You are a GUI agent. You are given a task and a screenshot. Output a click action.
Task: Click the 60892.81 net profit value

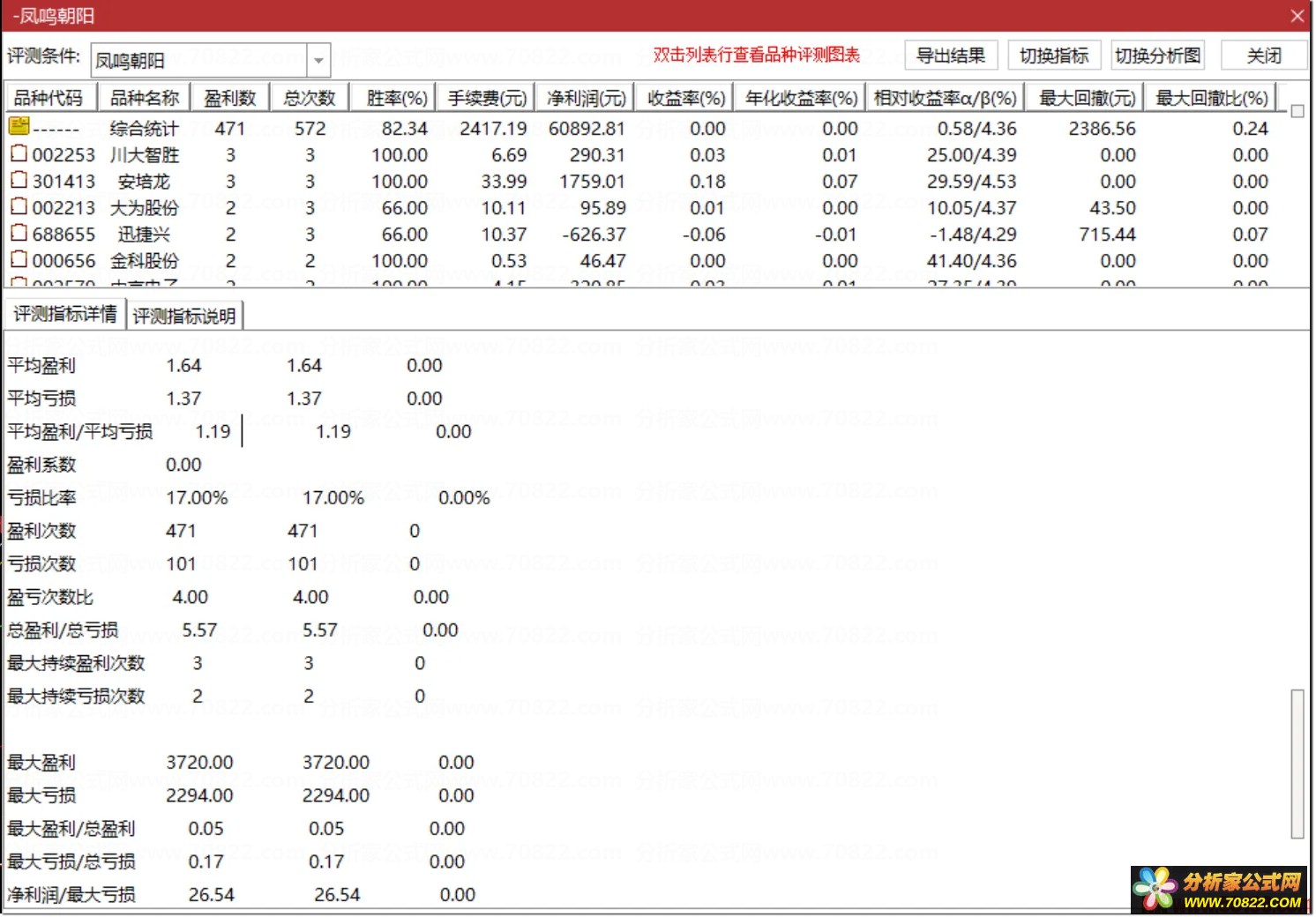[587, 129]
